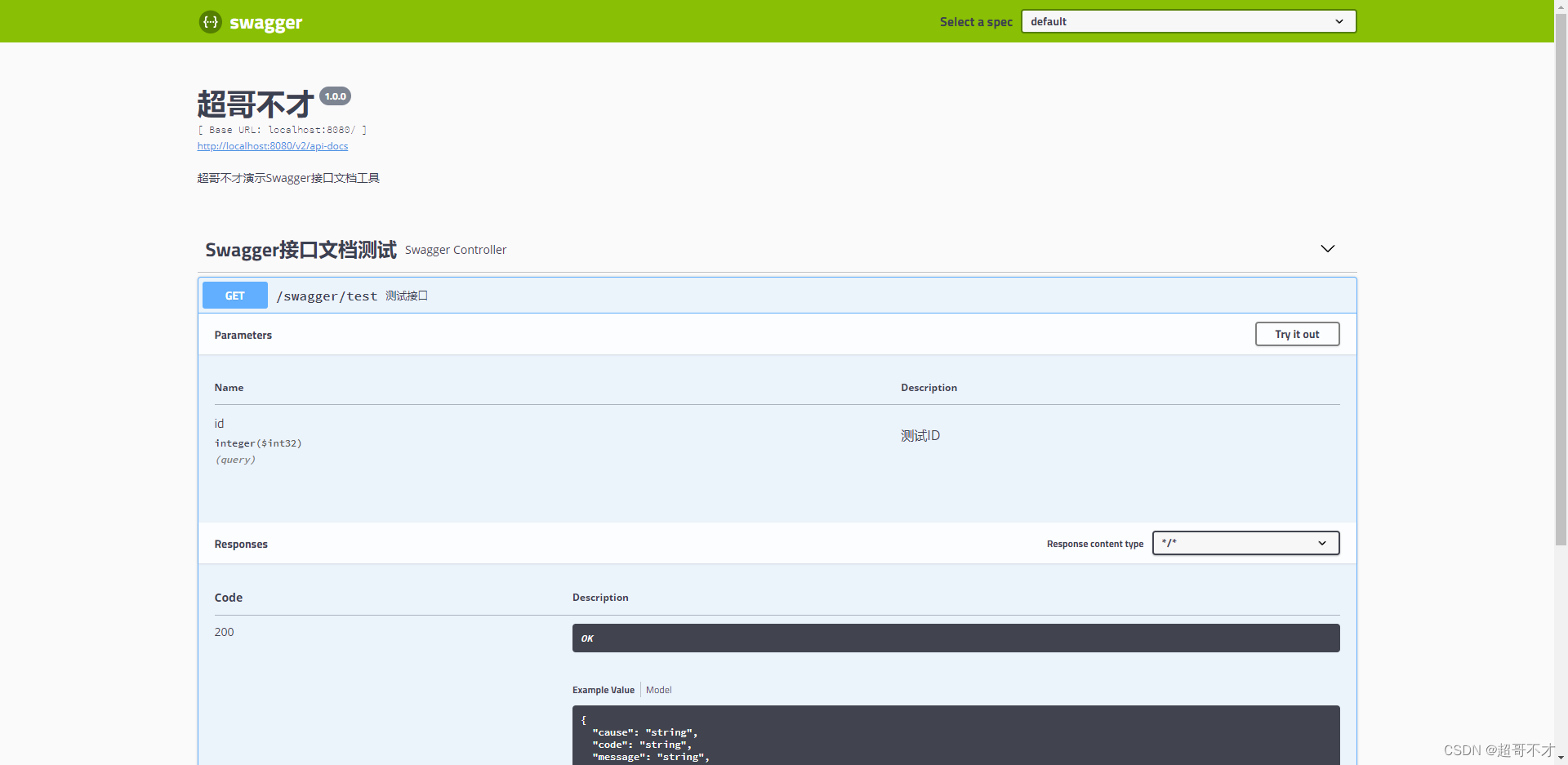
Task: Click the 超哥不才 API title
Action: tap(256, 105)
